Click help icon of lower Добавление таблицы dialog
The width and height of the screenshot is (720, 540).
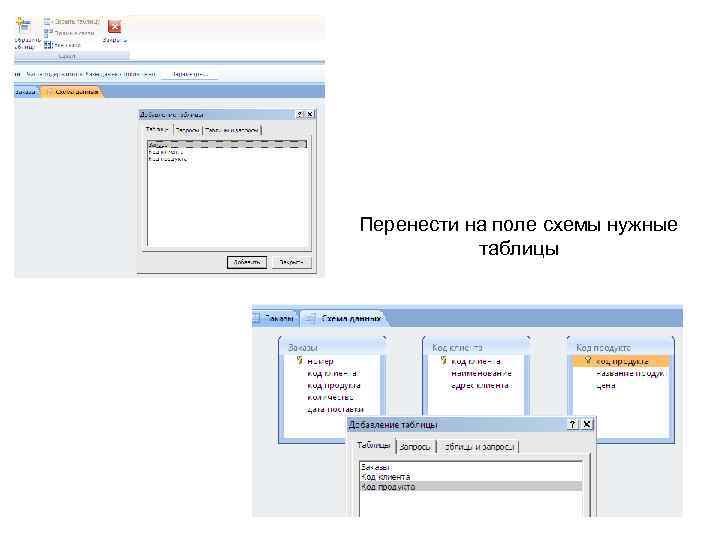pyautogui.click(x=572, y=424)
